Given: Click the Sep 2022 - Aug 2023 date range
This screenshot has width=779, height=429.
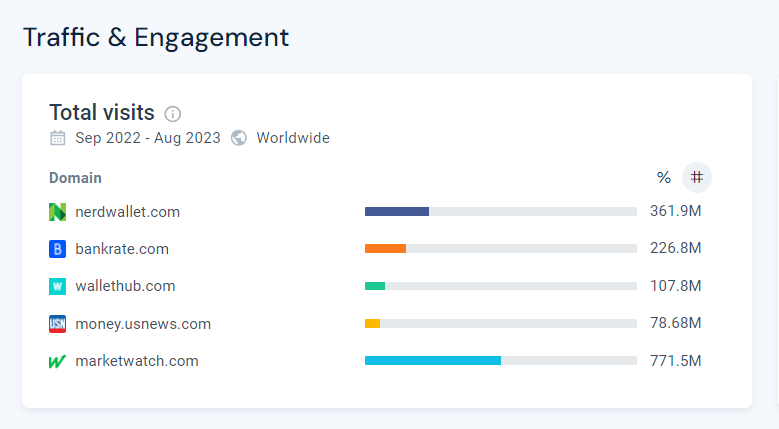Looking at the screenshot, I should coord(148,138).
